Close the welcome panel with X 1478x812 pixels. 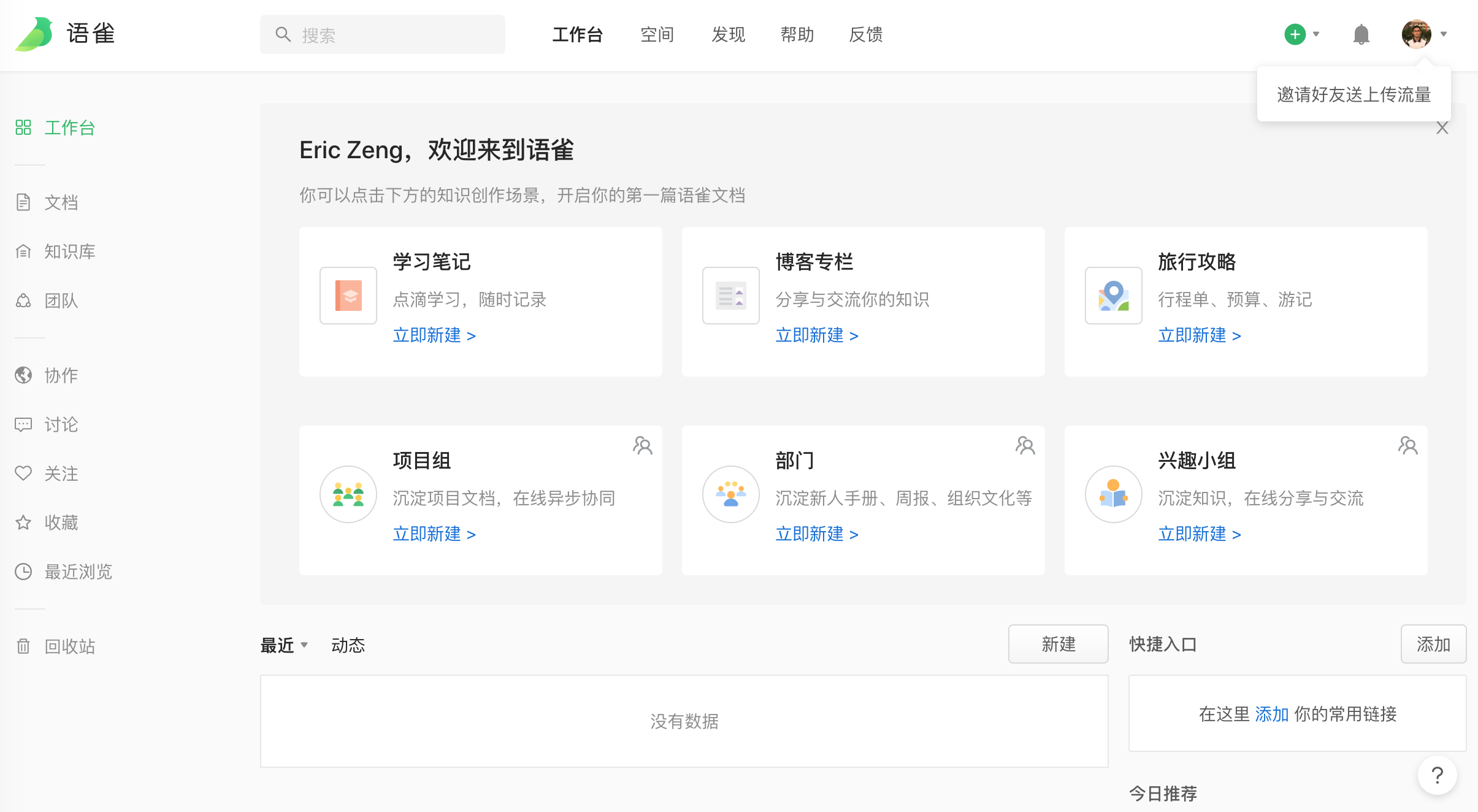1442,128
